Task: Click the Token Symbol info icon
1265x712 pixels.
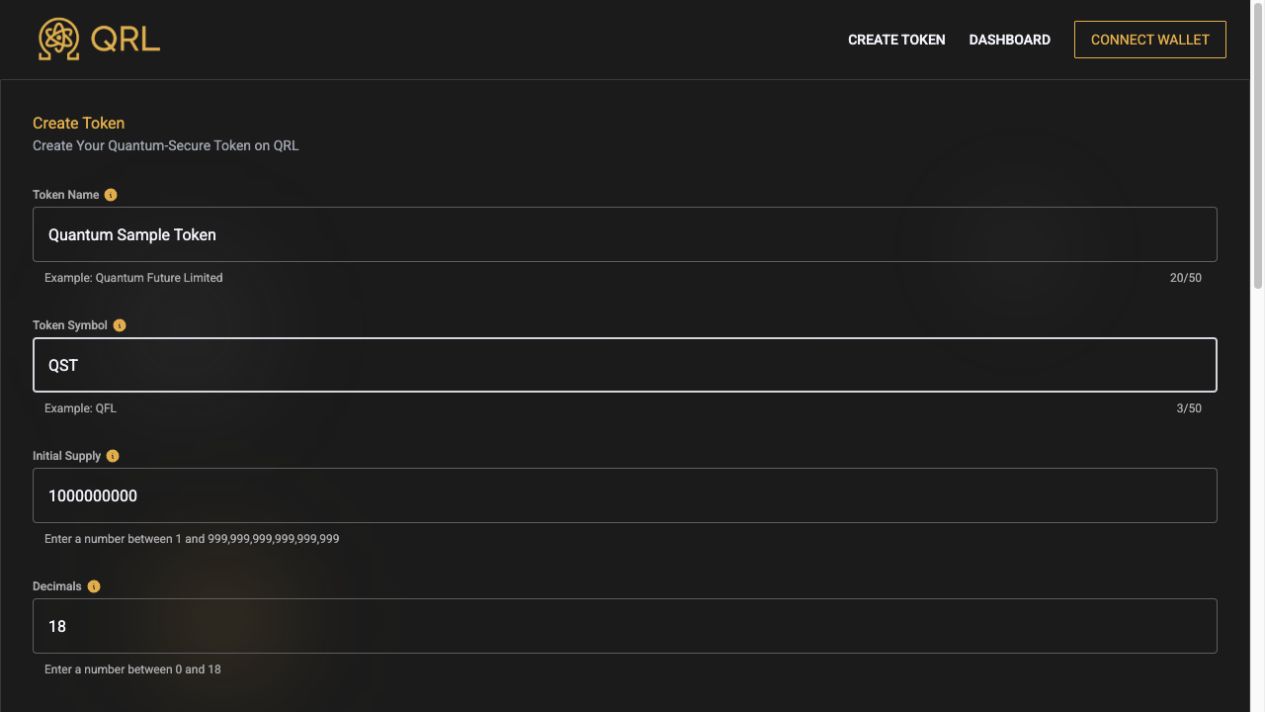Action: (120, 325)
